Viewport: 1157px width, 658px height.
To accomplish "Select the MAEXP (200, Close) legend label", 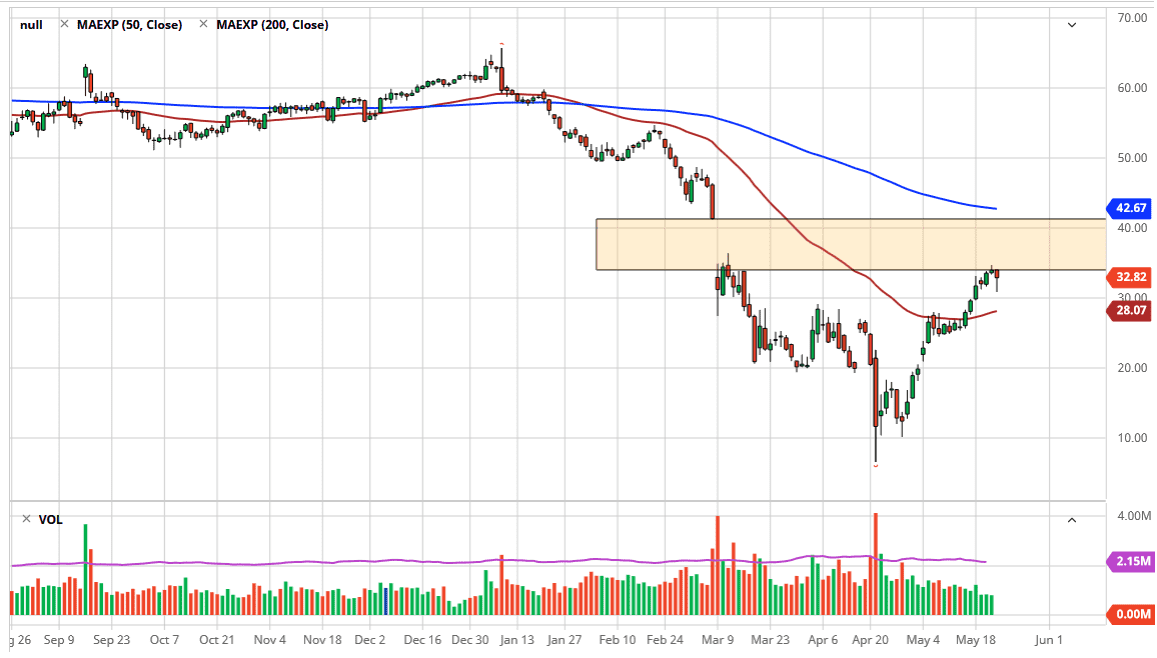I will pyautogui.click(x=271, y=25).
